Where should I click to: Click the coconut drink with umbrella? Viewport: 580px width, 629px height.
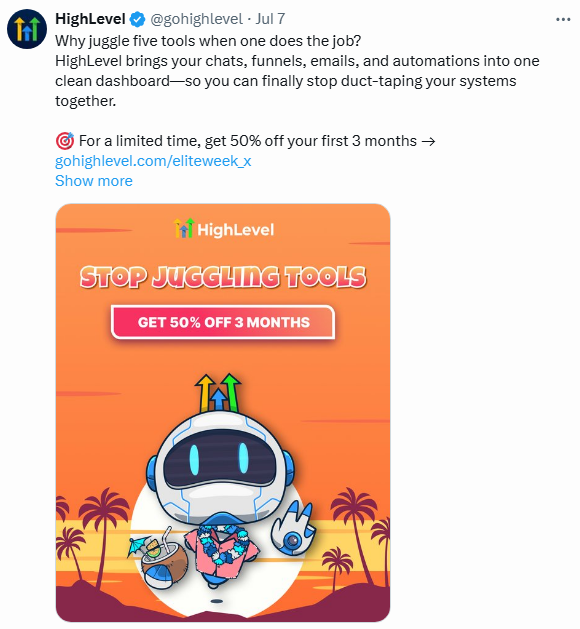[x=160, y=558]
